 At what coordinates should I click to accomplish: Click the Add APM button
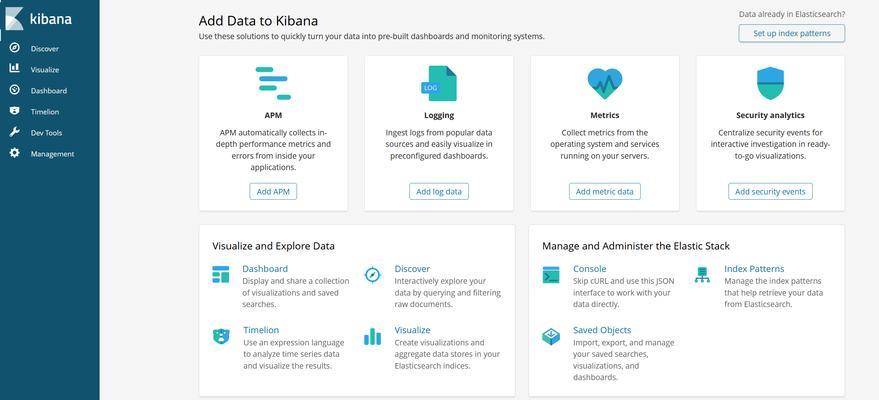[x=273, y=192]
